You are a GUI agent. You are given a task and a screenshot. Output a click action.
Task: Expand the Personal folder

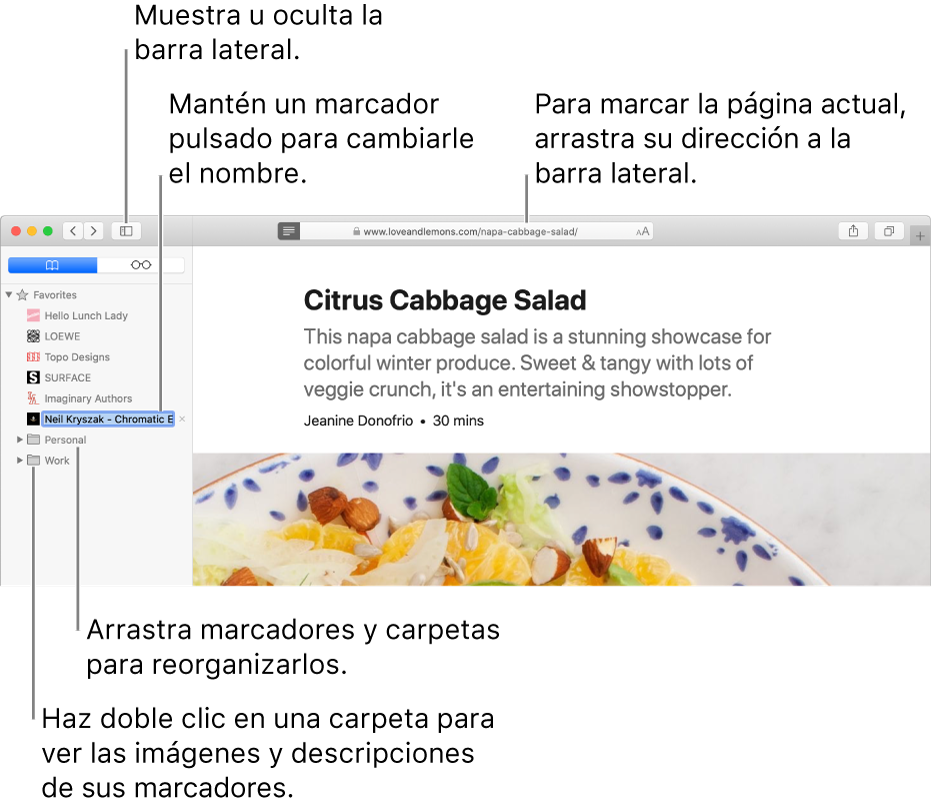20,440
